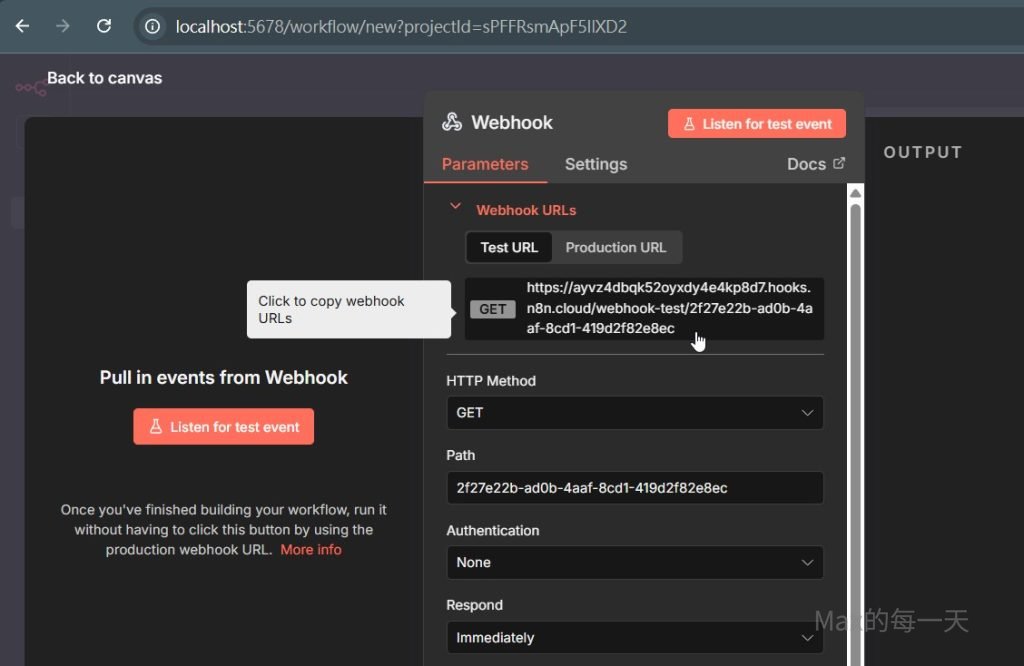
Task: Open Docs external link icon
Action: pyautogui.click(x=839, y=164)
